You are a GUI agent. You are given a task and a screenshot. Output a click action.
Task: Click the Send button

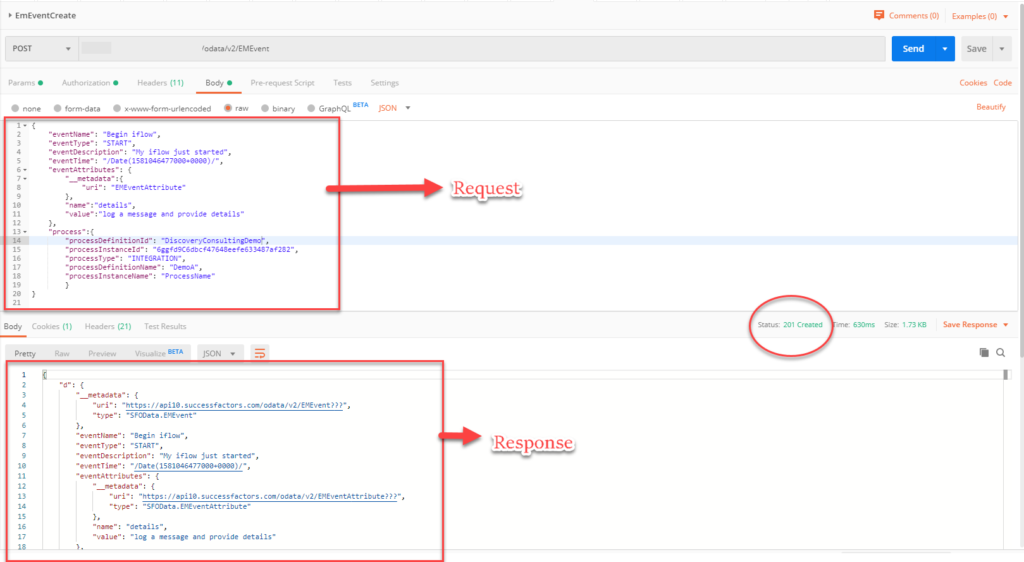pyautogui.click(x=913, y=49)
